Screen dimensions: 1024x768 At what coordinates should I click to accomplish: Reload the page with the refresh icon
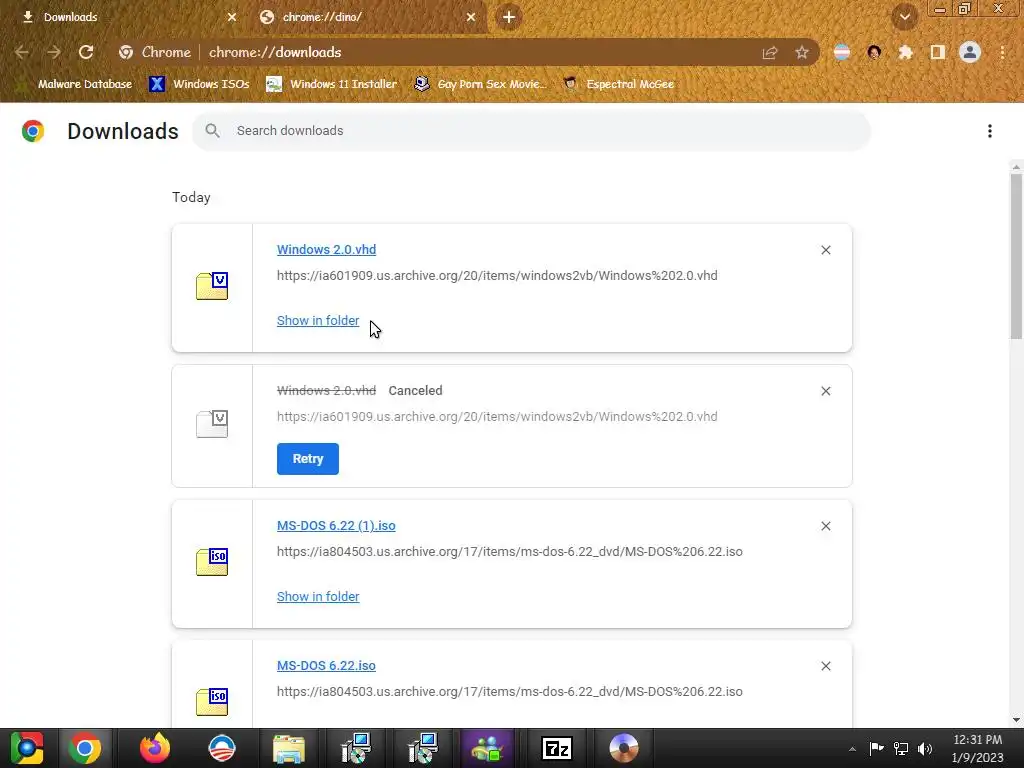[x=86, y=52]
